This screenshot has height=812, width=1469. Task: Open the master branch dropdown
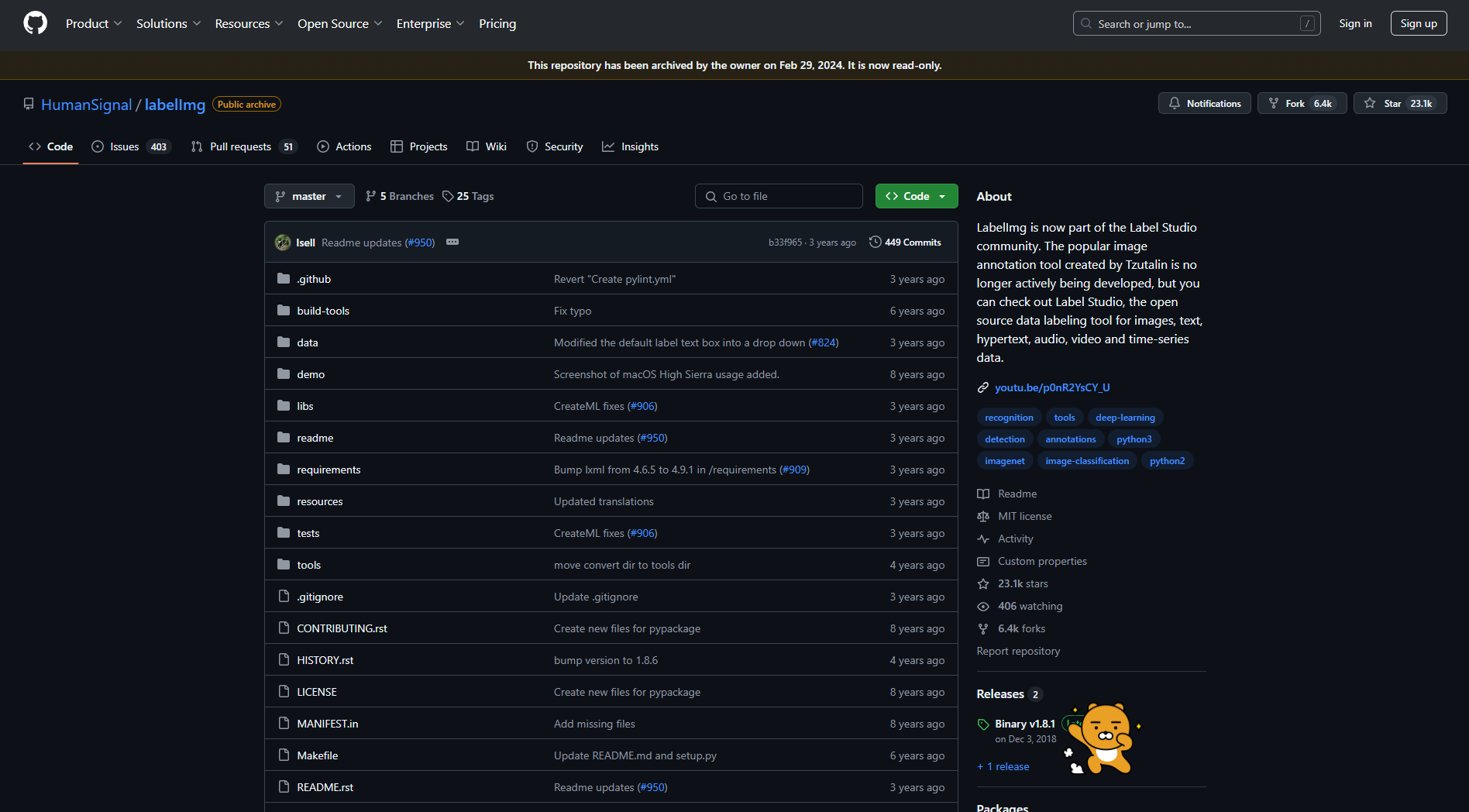309,196
